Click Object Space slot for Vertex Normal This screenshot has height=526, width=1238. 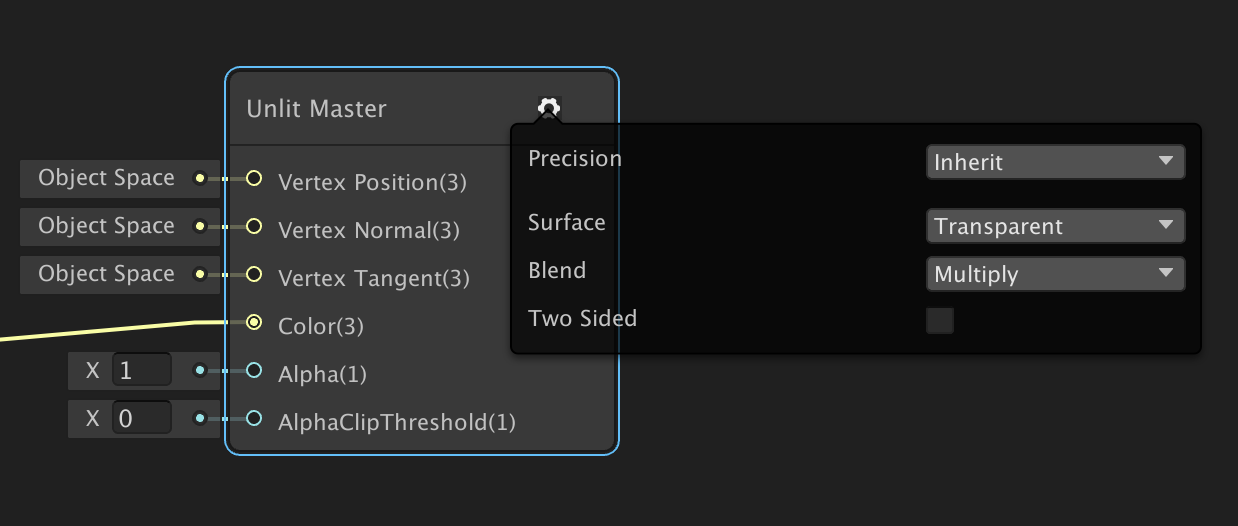(106, 226)
